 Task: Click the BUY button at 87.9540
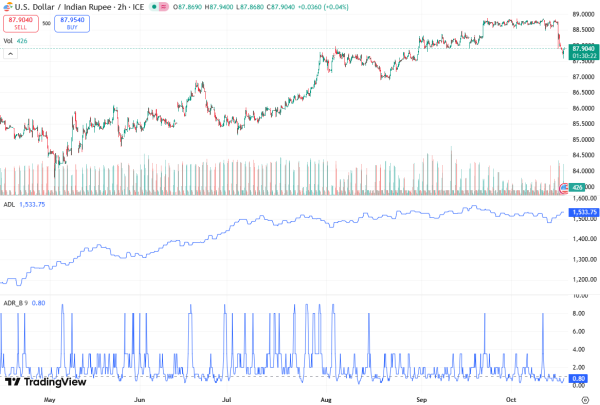(x=71, y=22)
